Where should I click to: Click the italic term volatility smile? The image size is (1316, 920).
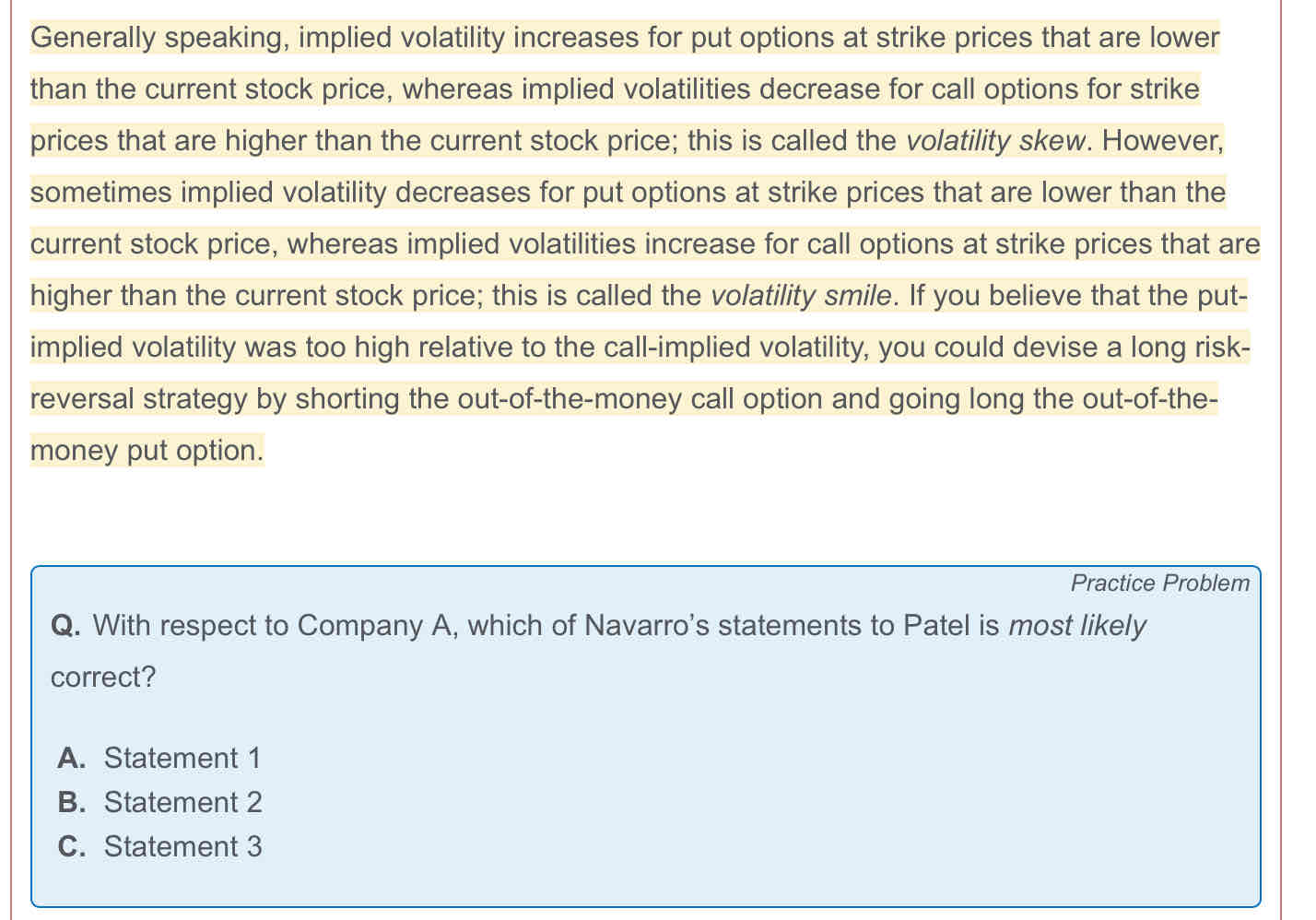[x=802, y=296]
